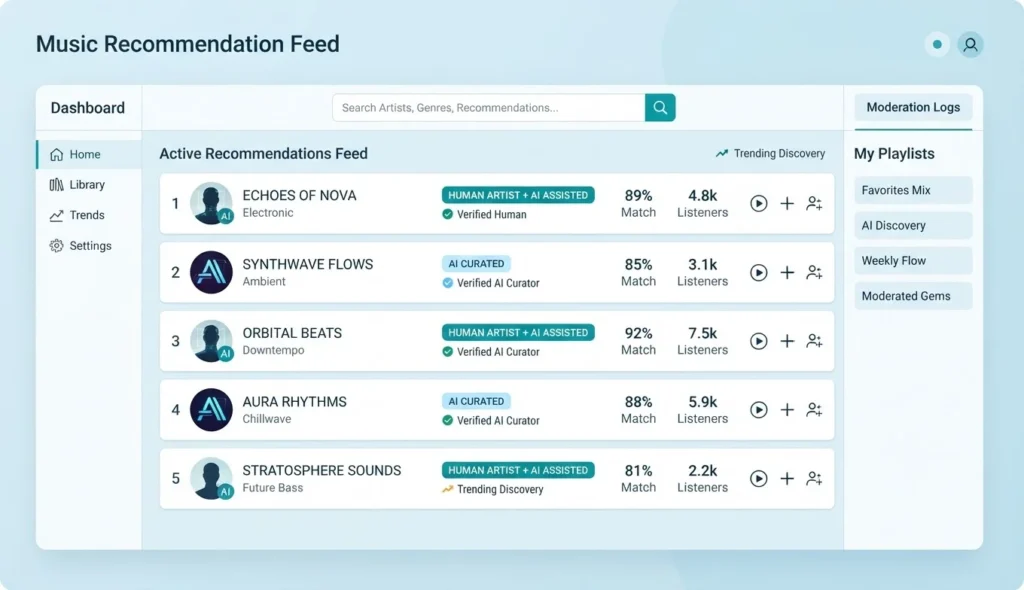1024x590 pixels.
Task: Focus the Search Artists, Genres input field
Action: click(488, 108)
